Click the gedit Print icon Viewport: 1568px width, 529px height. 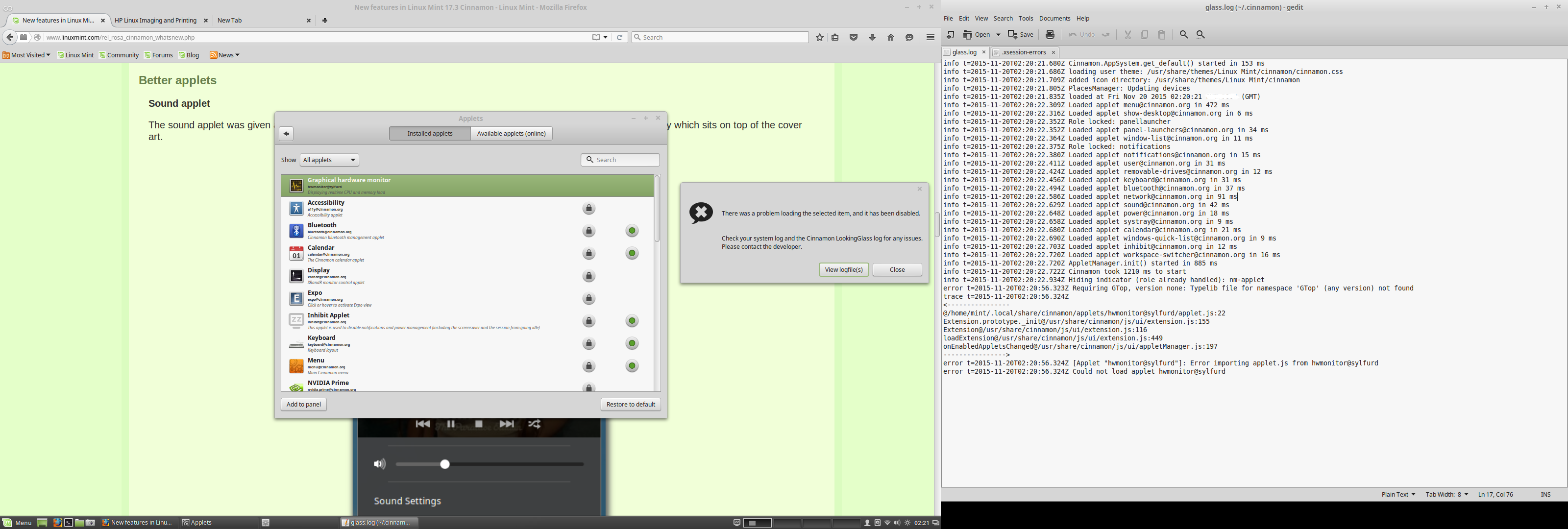(1050, 35)
